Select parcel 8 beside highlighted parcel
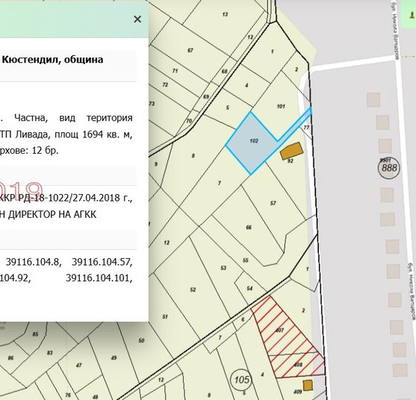 coord(194,156)
